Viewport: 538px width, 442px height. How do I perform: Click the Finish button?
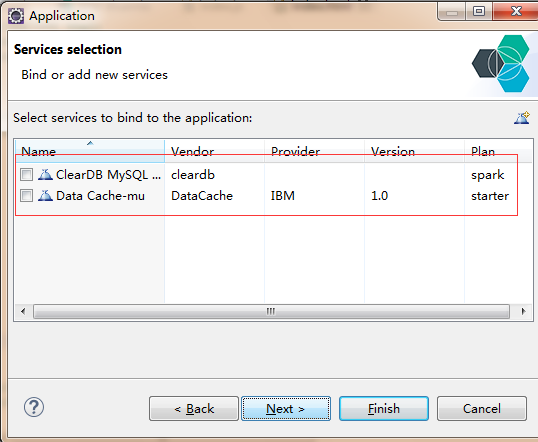coord(384,408)
